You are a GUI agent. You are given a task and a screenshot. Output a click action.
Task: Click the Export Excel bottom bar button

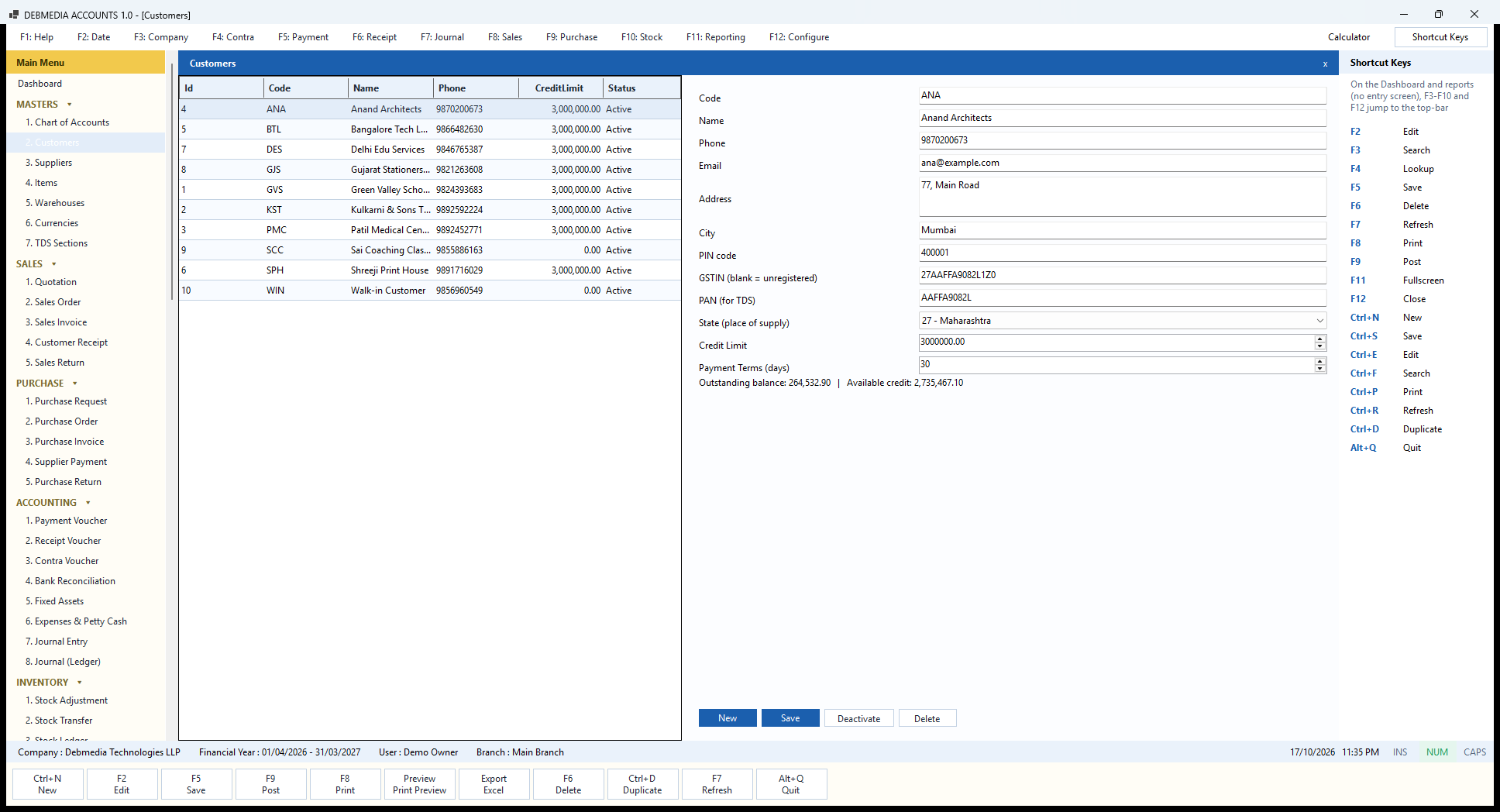point(494,784)
